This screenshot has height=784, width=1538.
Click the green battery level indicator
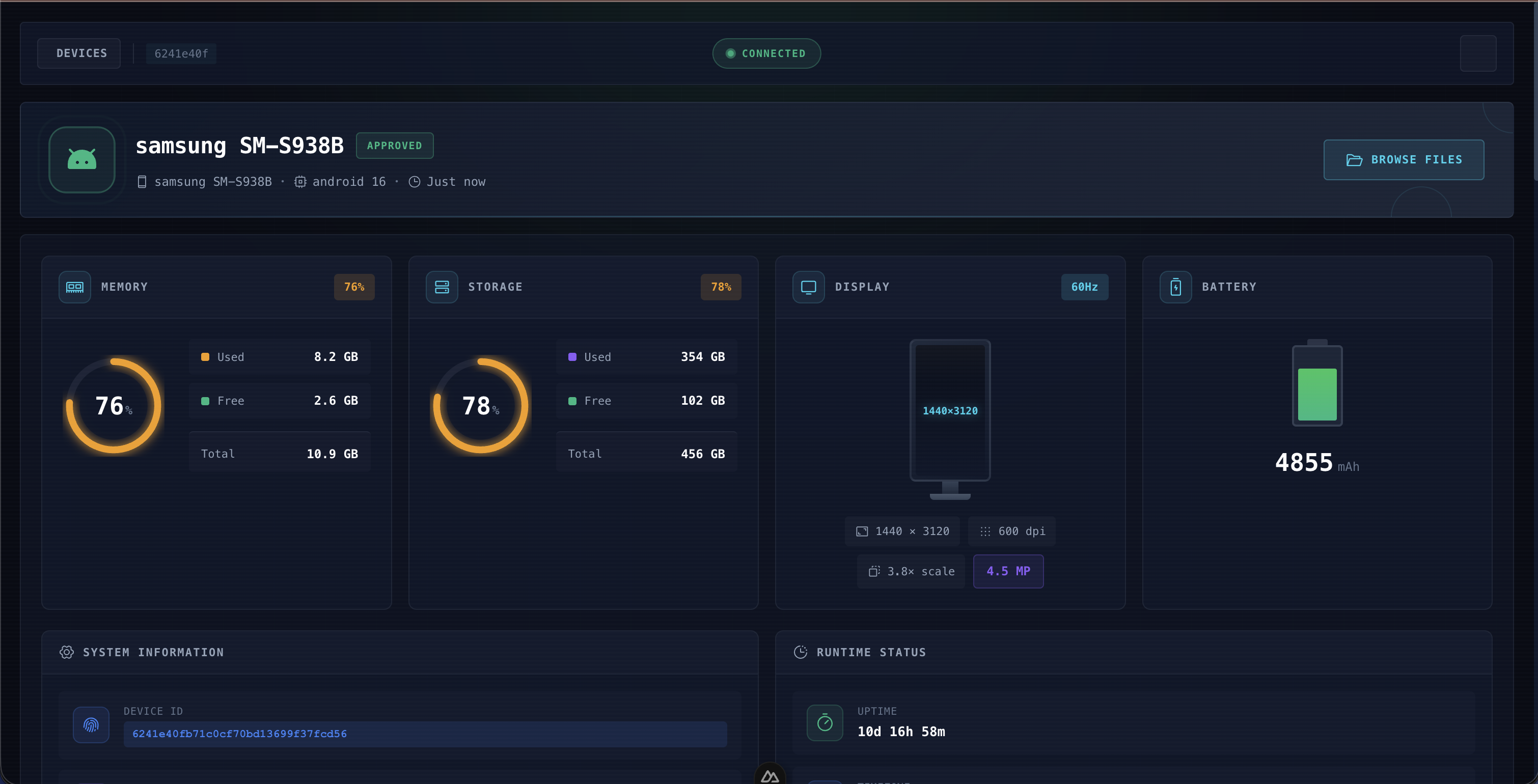pos(1317,395)
